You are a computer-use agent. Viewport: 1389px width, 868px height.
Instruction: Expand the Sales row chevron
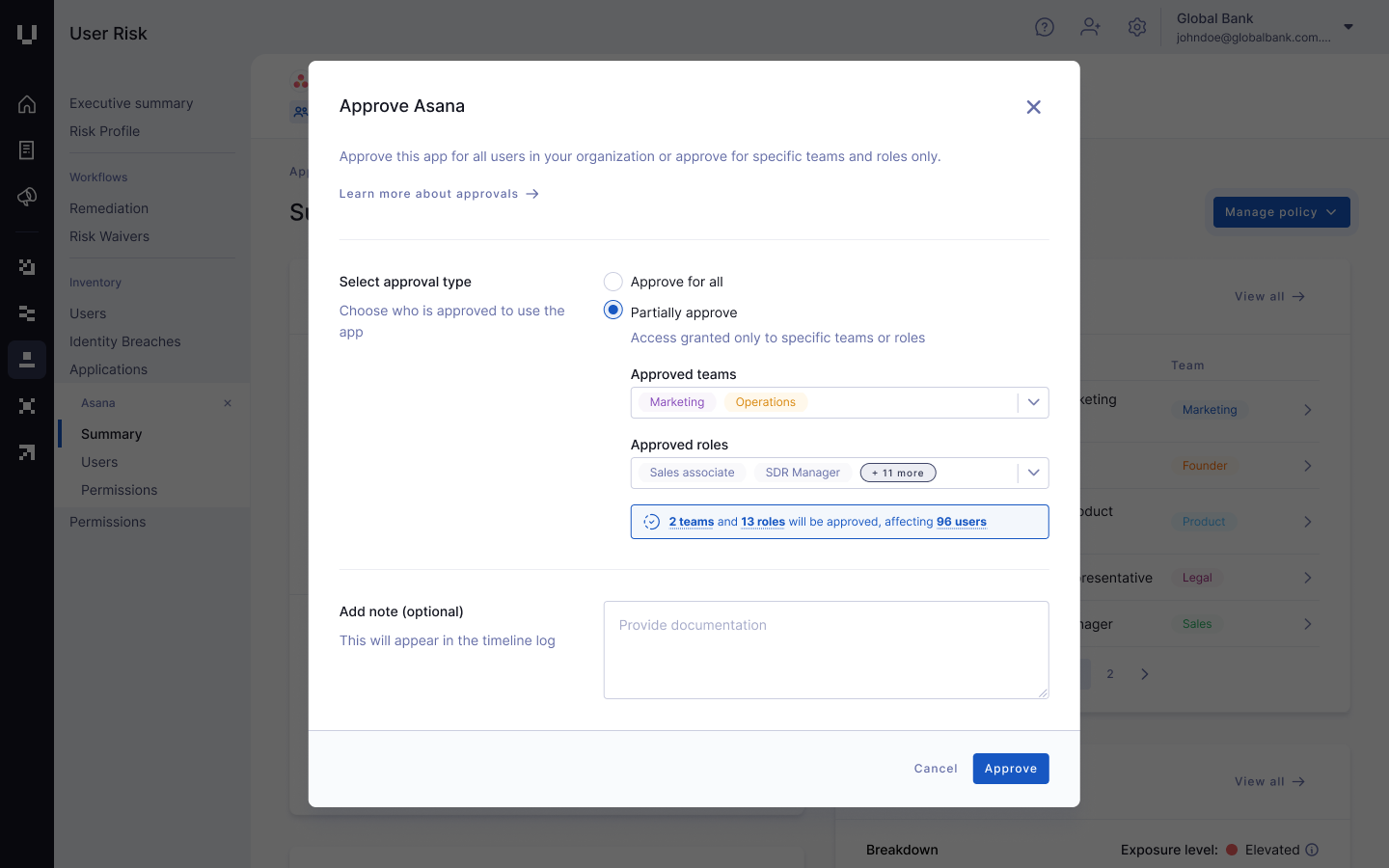point(1308,624)
